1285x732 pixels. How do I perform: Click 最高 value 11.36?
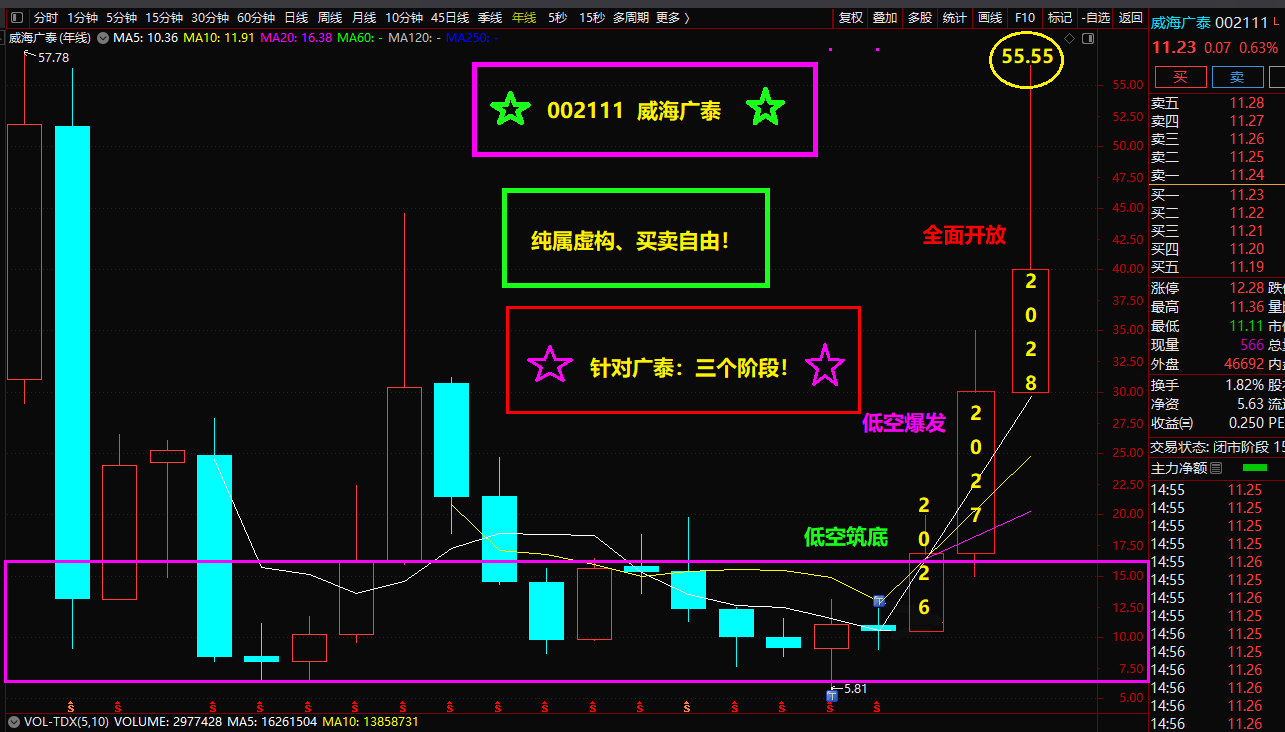tap(1246, 307)
